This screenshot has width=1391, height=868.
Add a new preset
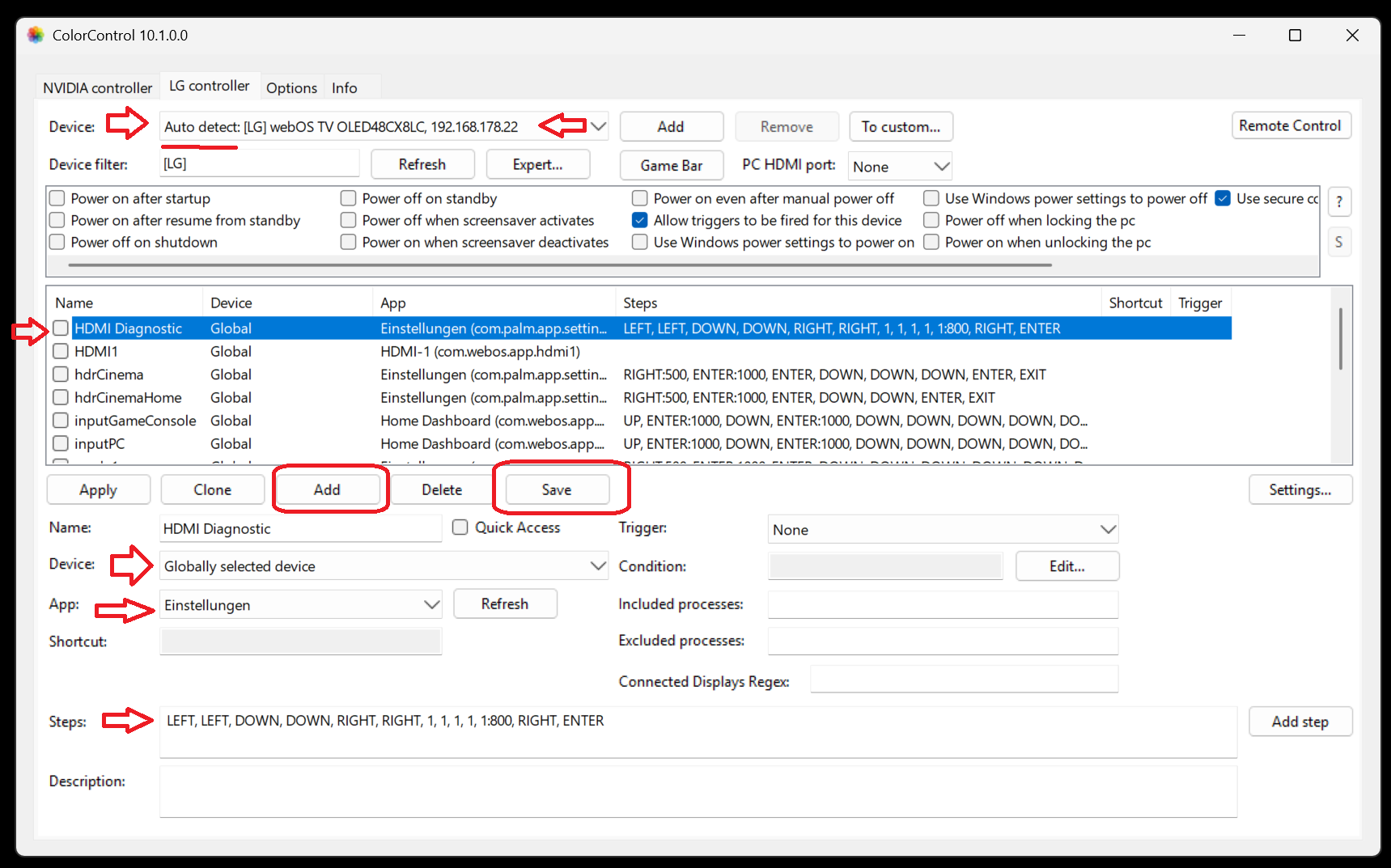pos(327,489)
